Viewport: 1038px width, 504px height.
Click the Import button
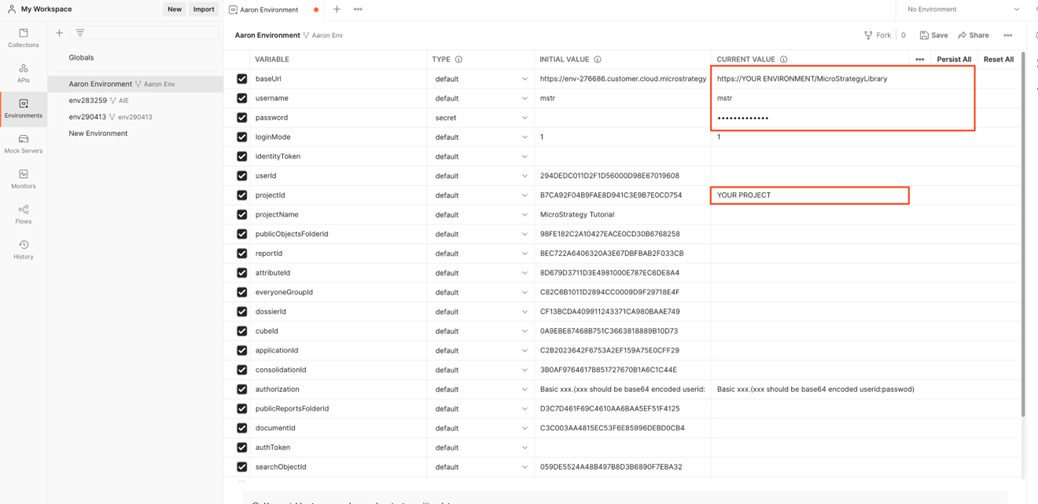tap(203, 9)
